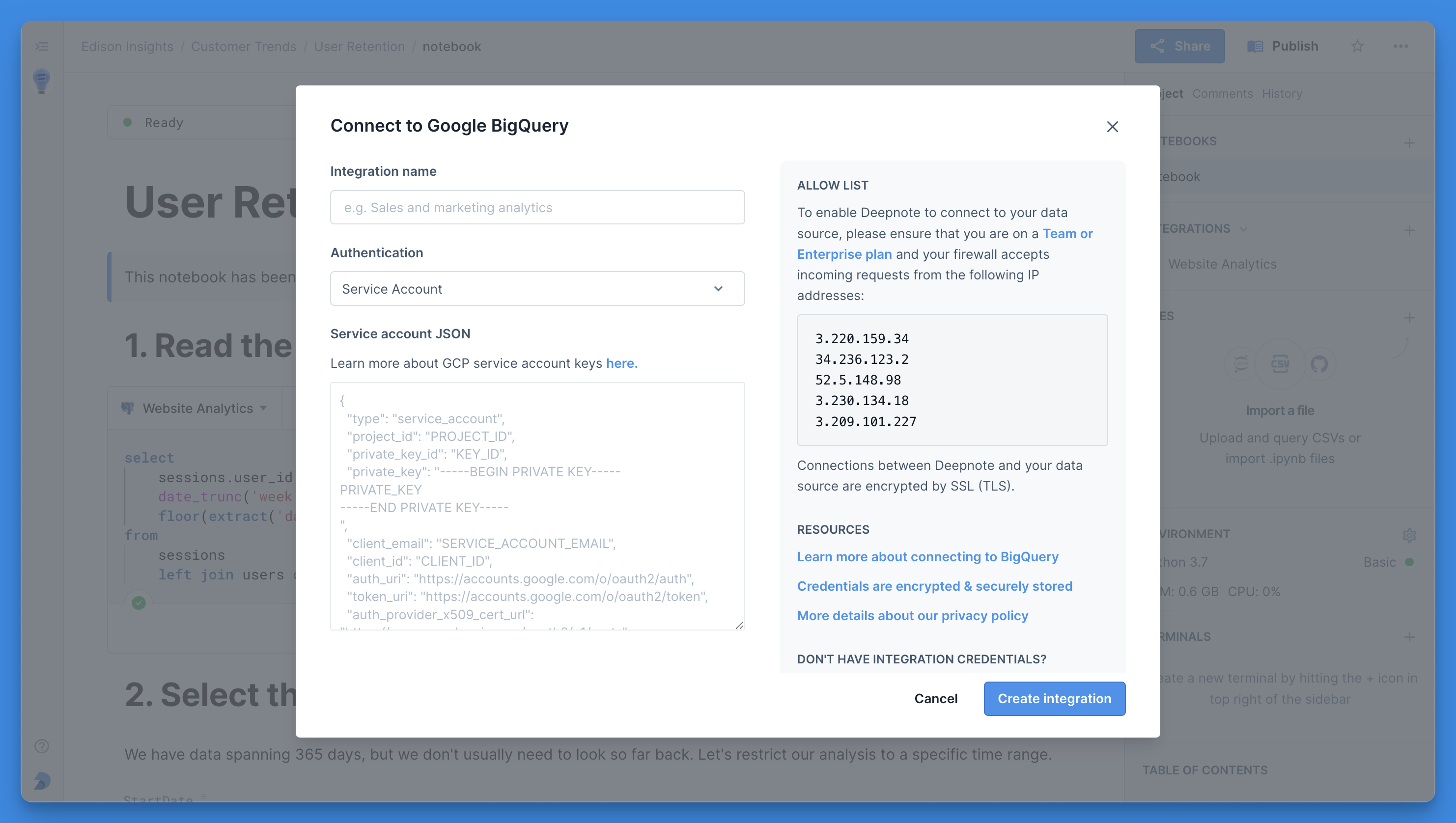This screenshot has height=823, width=1456.
Task: Add a new integration with plus icon
Action: (1409, 230)
